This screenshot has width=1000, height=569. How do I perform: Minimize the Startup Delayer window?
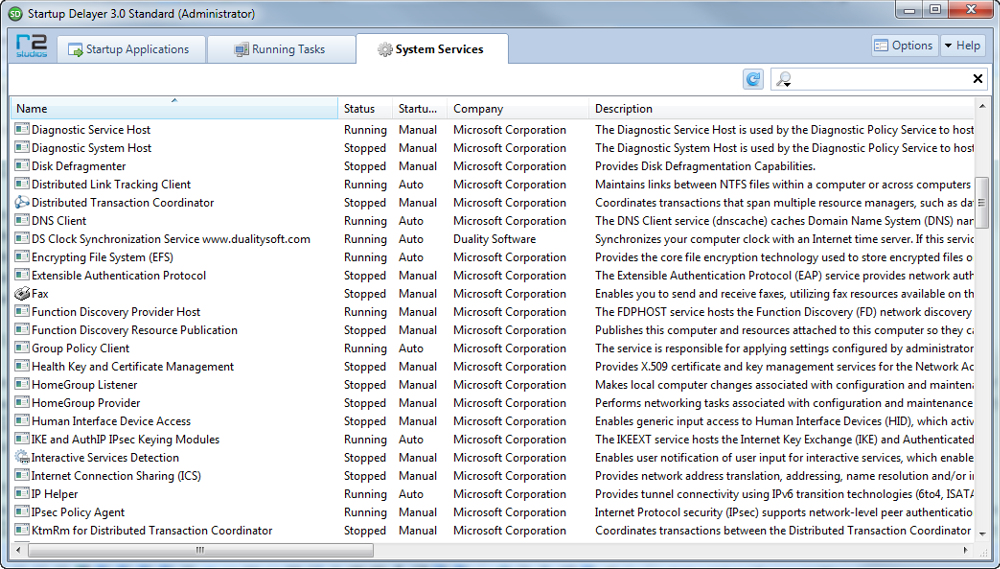click(909, 10)
